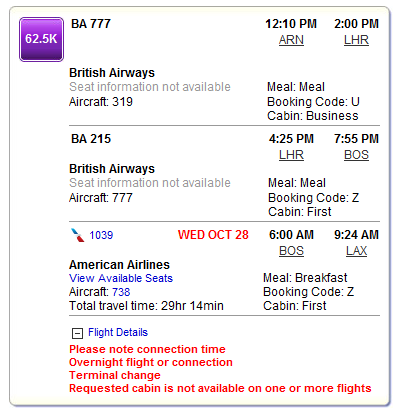Click Requested cabin is not available notice
The width and height of the screenshot is (399, 408).
(x=220, y=388)
